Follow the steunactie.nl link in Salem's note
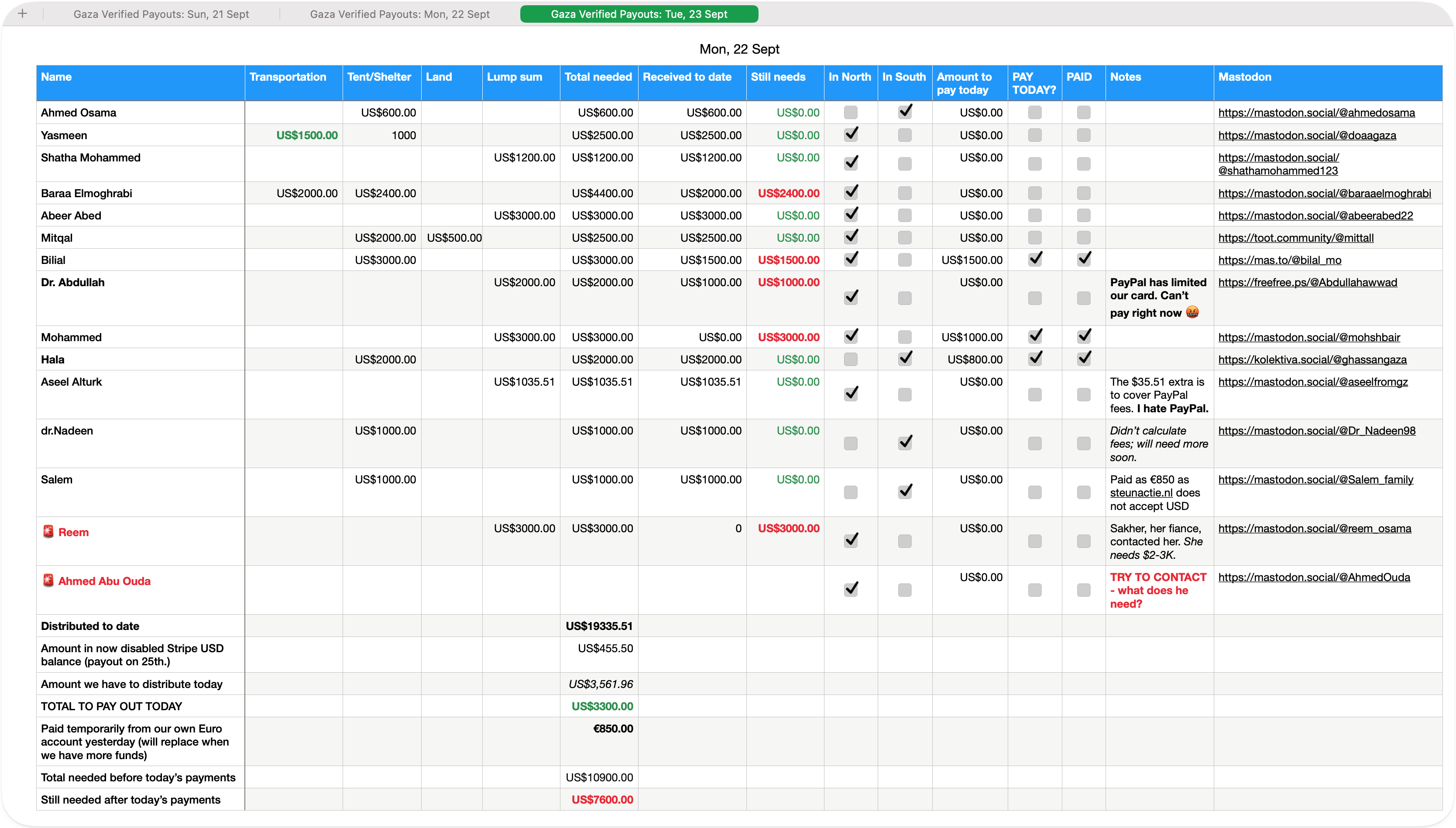 tap(1141, 493)
